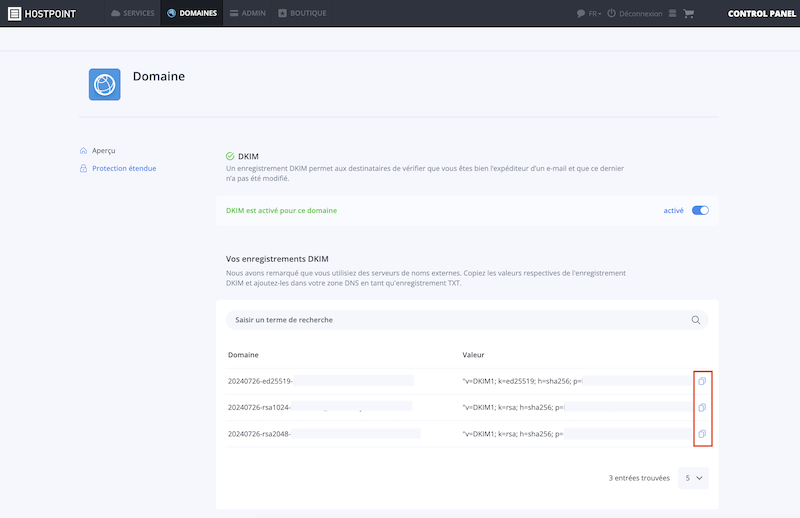
Task: Click the k=ed25519 DKIM value text
Action: click(x=522, y=381)
